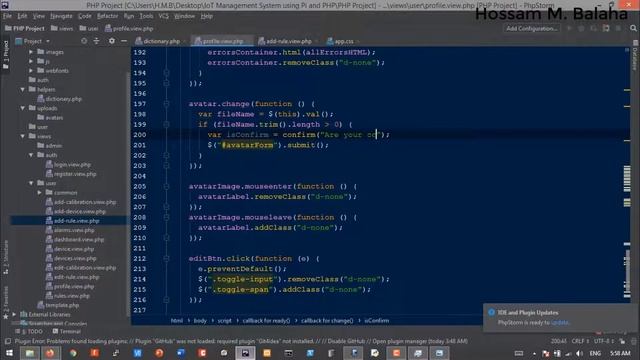Open the Code menu
Viewport: 640px width, 360px height.
tap(84, 16)
